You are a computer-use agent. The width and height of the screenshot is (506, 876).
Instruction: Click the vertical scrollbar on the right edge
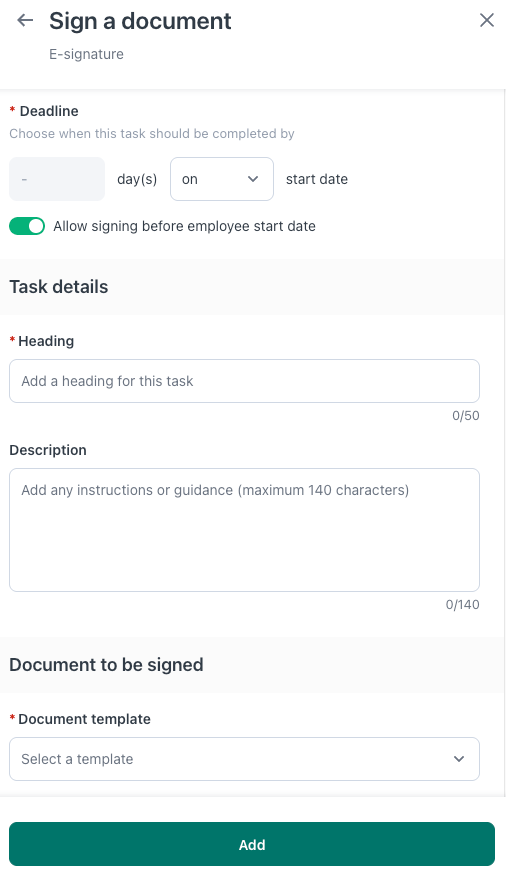tap(504, 442)
